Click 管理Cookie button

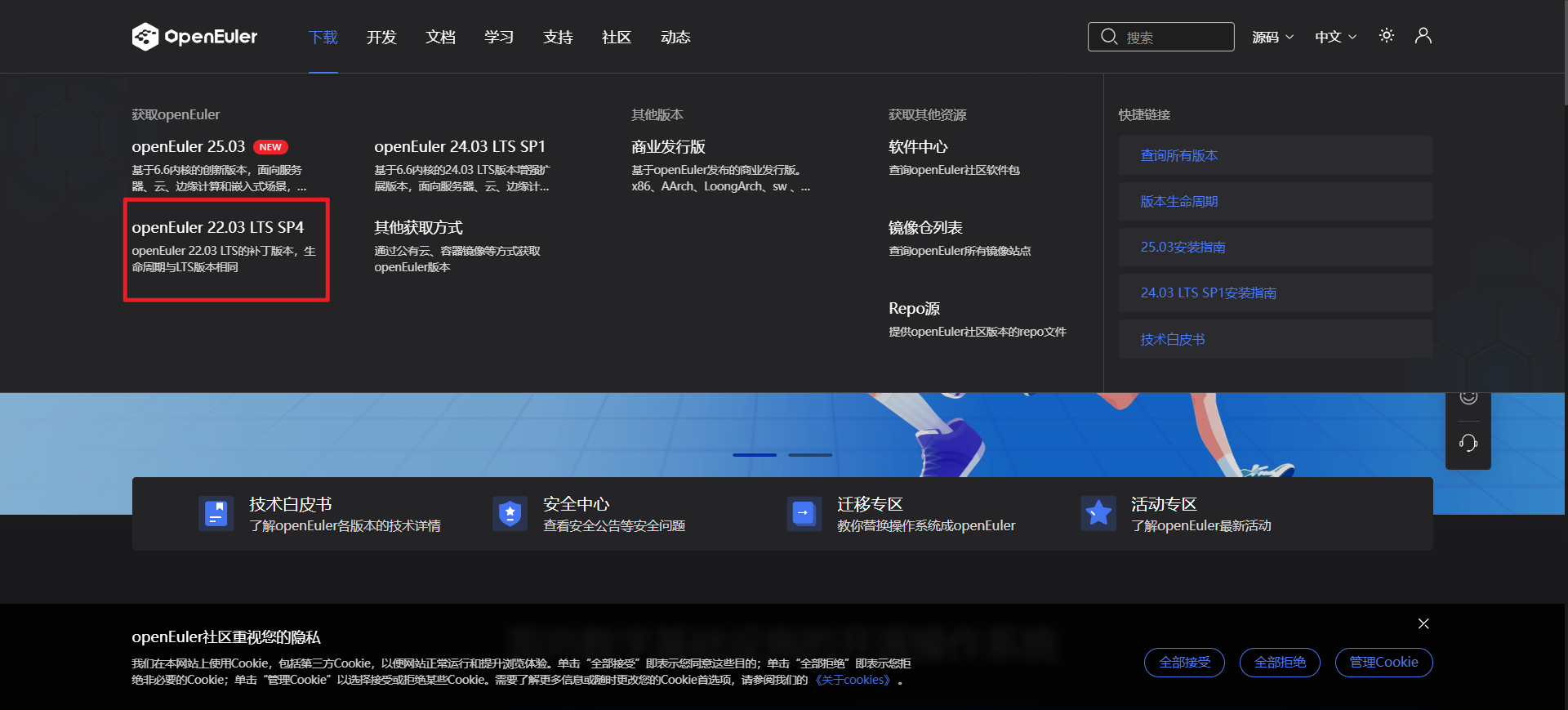1383,662
